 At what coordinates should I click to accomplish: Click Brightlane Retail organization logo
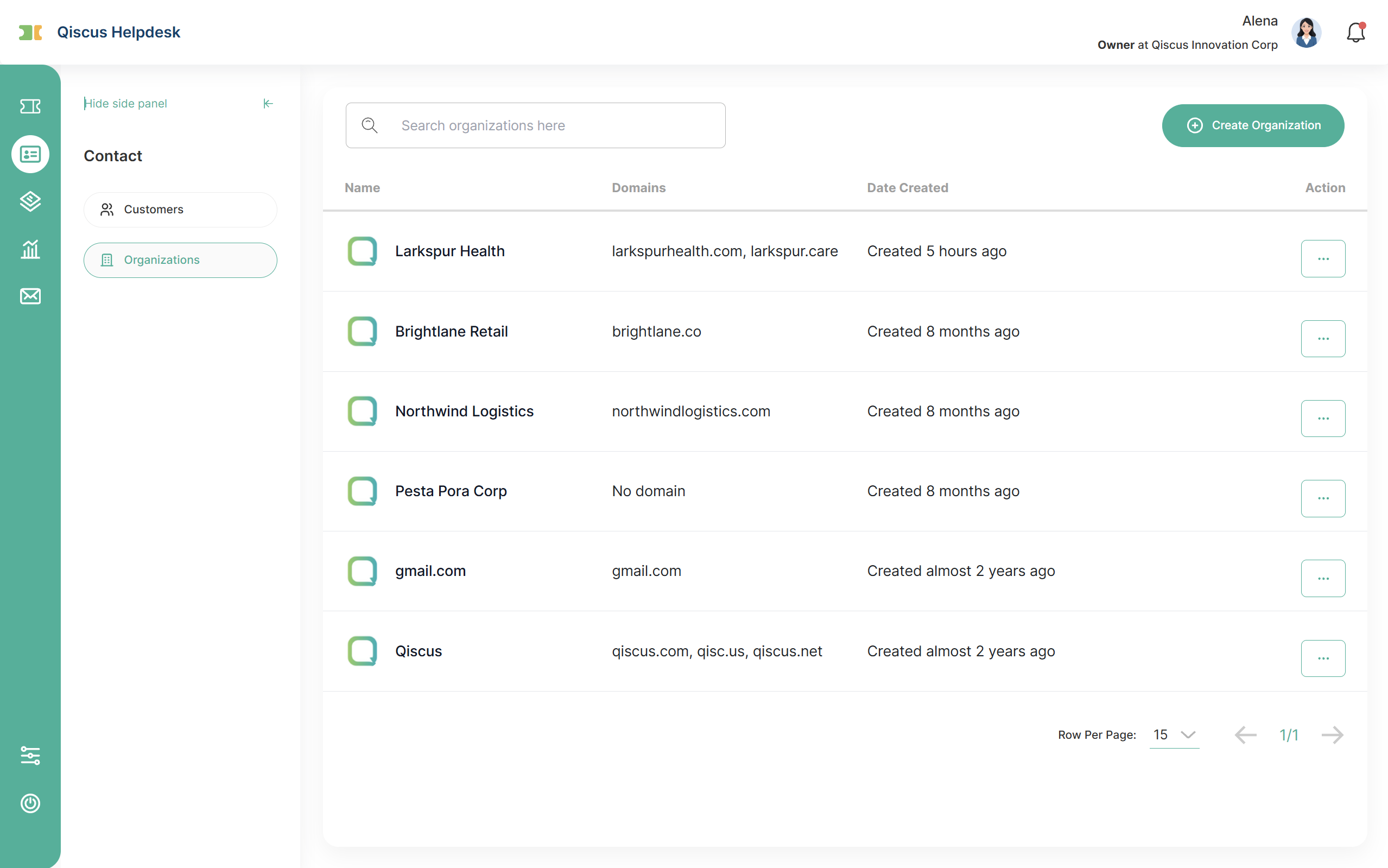[362, 331]
